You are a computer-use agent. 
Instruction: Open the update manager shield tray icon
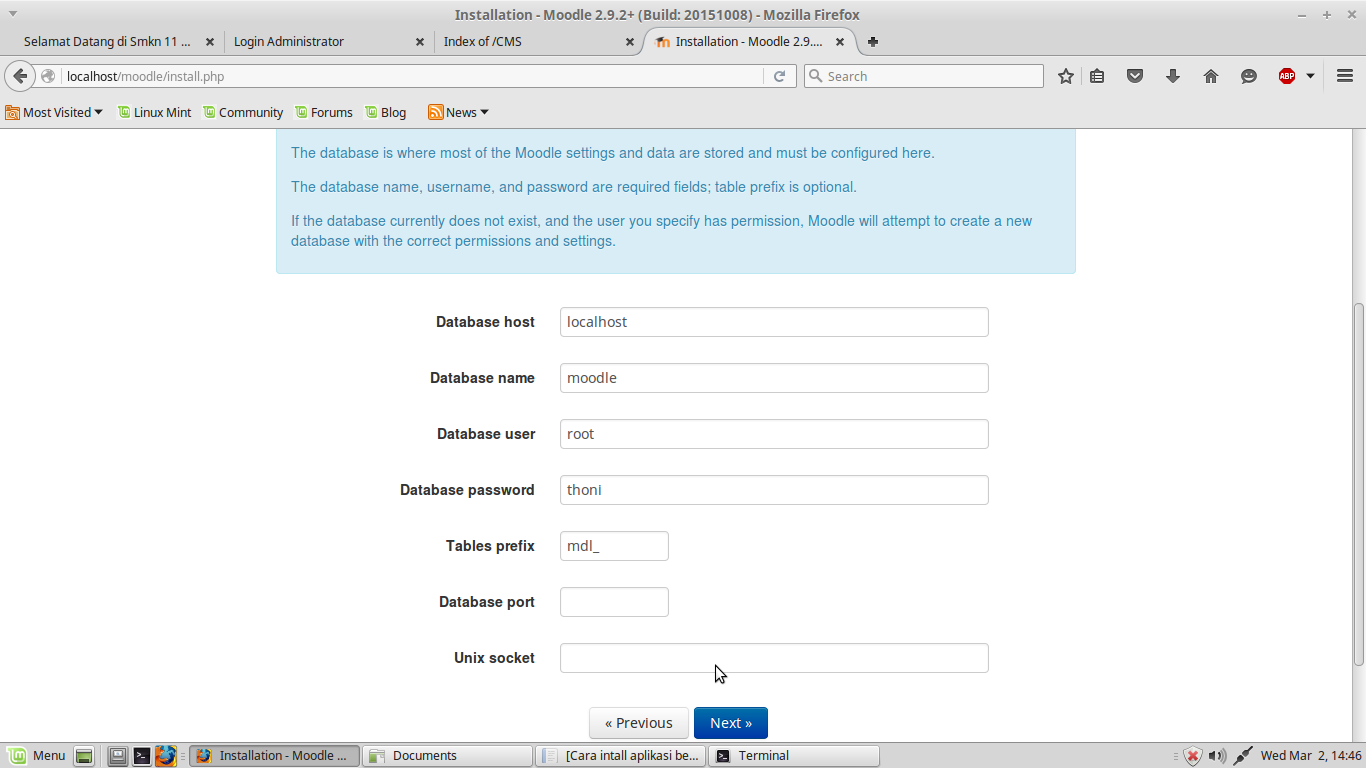pyautogui.click(x=1192, y=756)
